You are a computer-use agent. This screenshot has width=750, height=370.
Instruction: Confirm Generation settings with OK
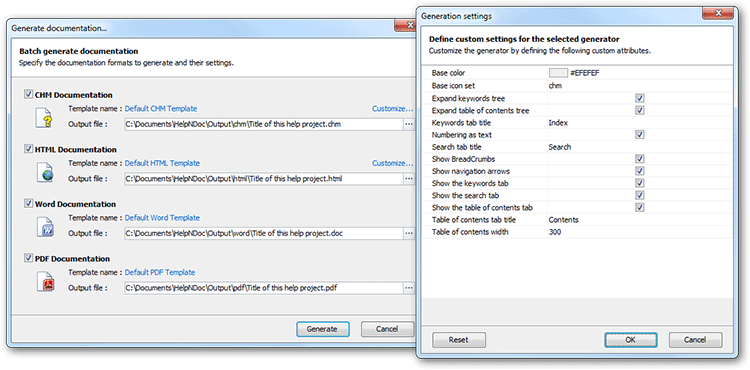630,340
